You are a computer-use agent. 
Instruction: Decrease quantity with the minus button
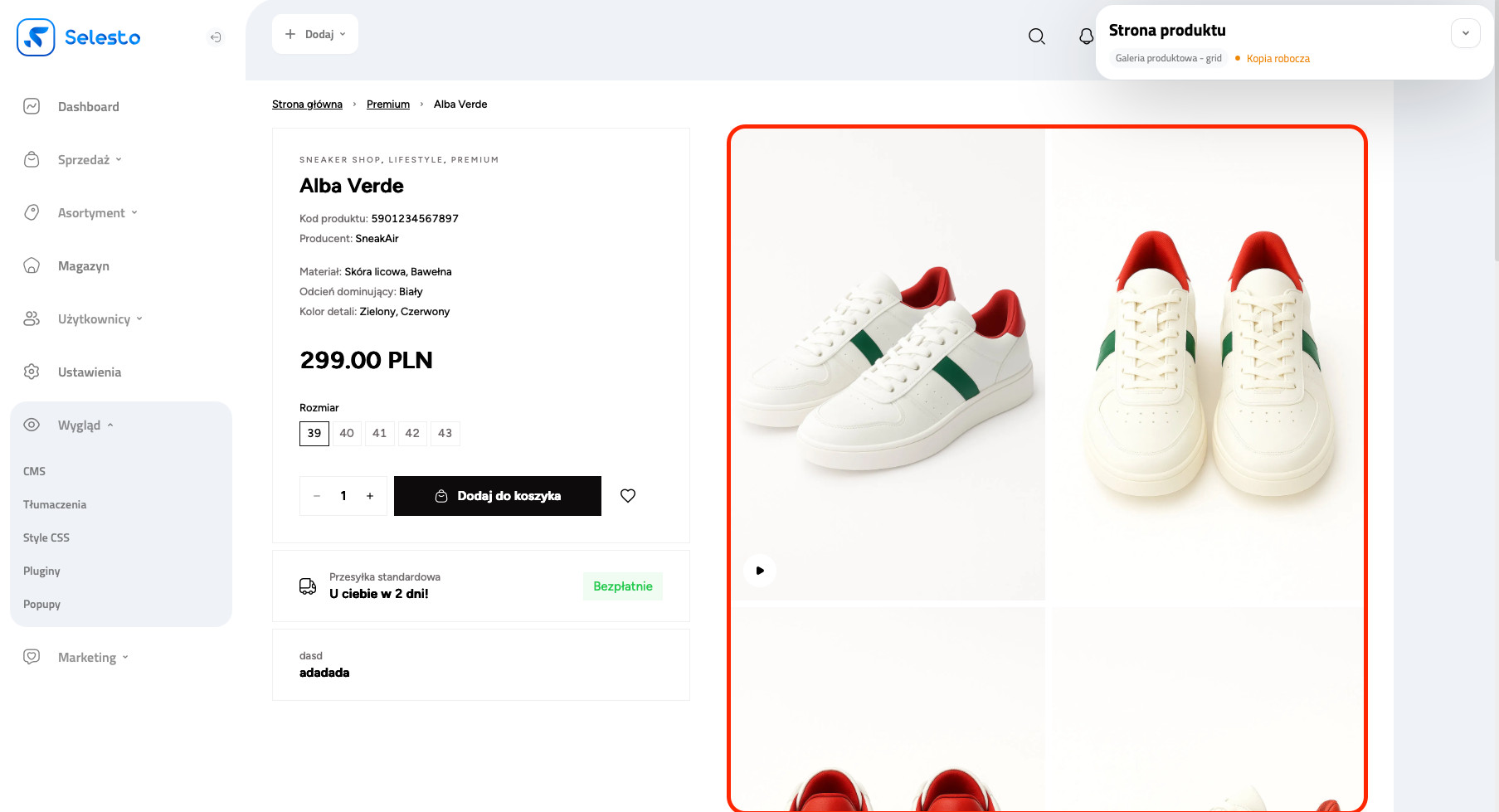coord(317,496)
